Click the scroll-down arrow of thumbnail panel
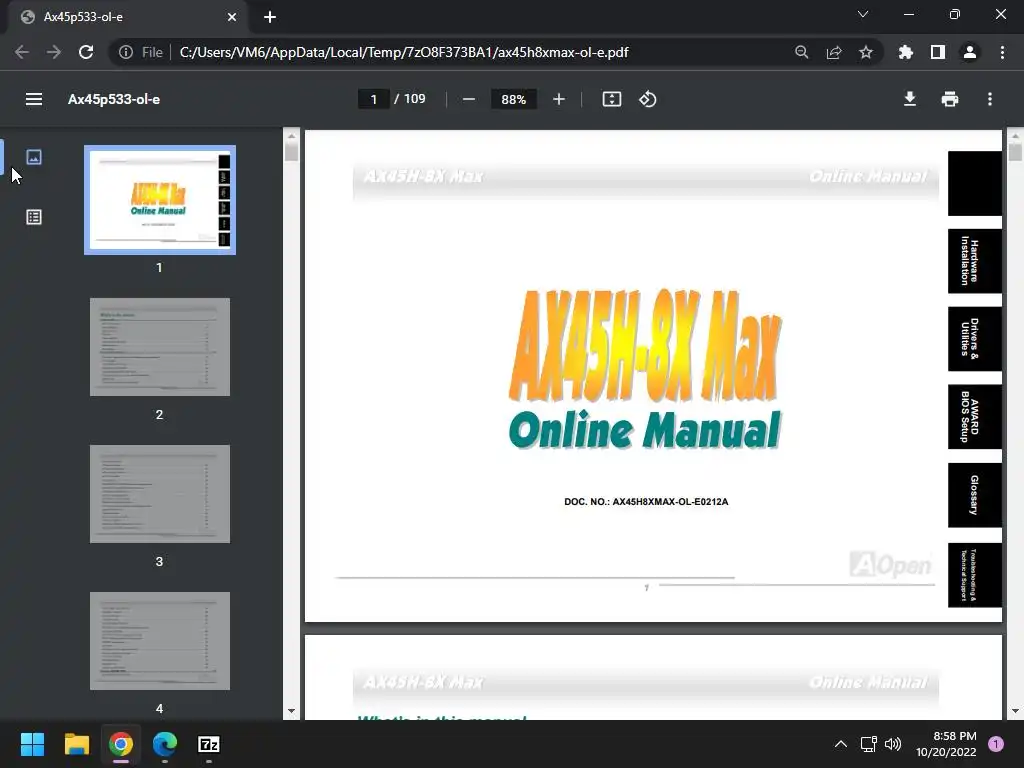 291,711
